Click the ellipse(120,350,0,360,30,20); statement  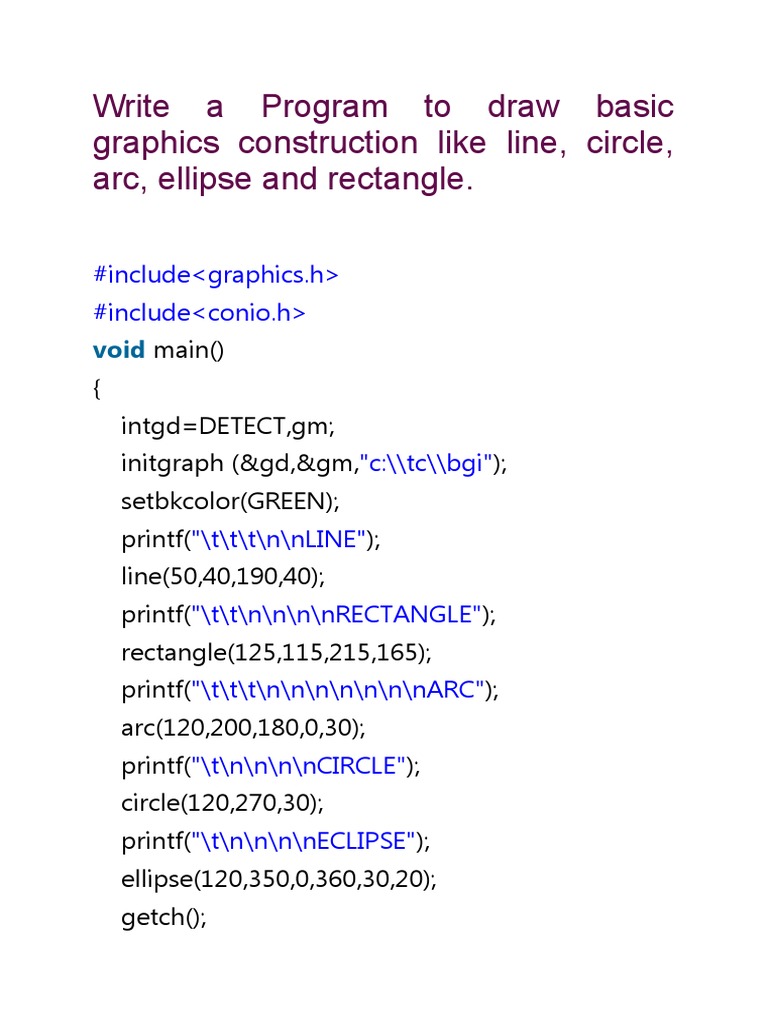pyautogui.click(x=279, y=880)
